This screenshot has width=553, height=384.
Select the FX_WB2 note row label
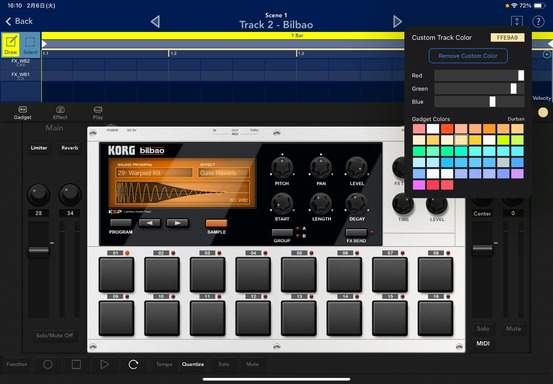[20, 62]
